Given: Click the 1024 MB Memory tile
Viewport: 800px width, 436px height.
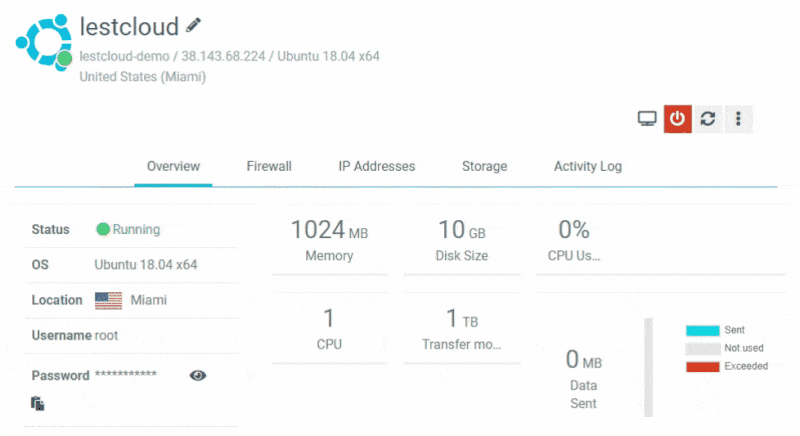Looking at the screenshot, I should click(x=330, y=240).
